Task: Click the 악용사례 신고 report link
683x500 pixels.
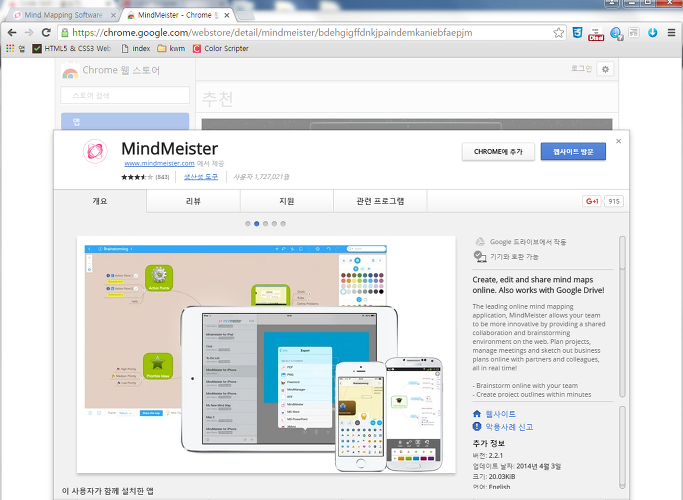Action: (x=503, y=427)
